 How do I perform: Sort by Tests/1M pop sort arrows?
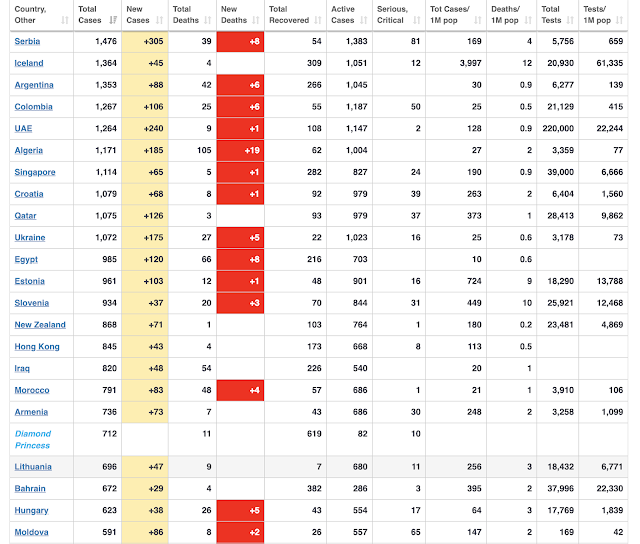(x=619, y=20)
